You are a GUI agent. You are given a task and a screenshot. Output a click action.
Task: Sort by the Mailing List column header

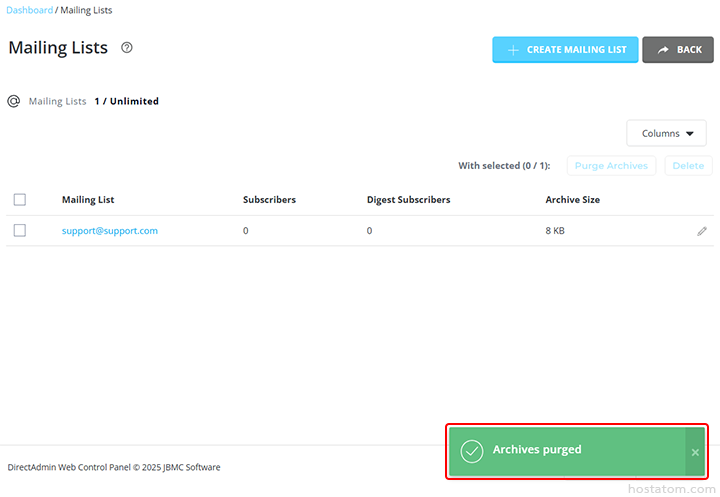[x=88, y=200]
